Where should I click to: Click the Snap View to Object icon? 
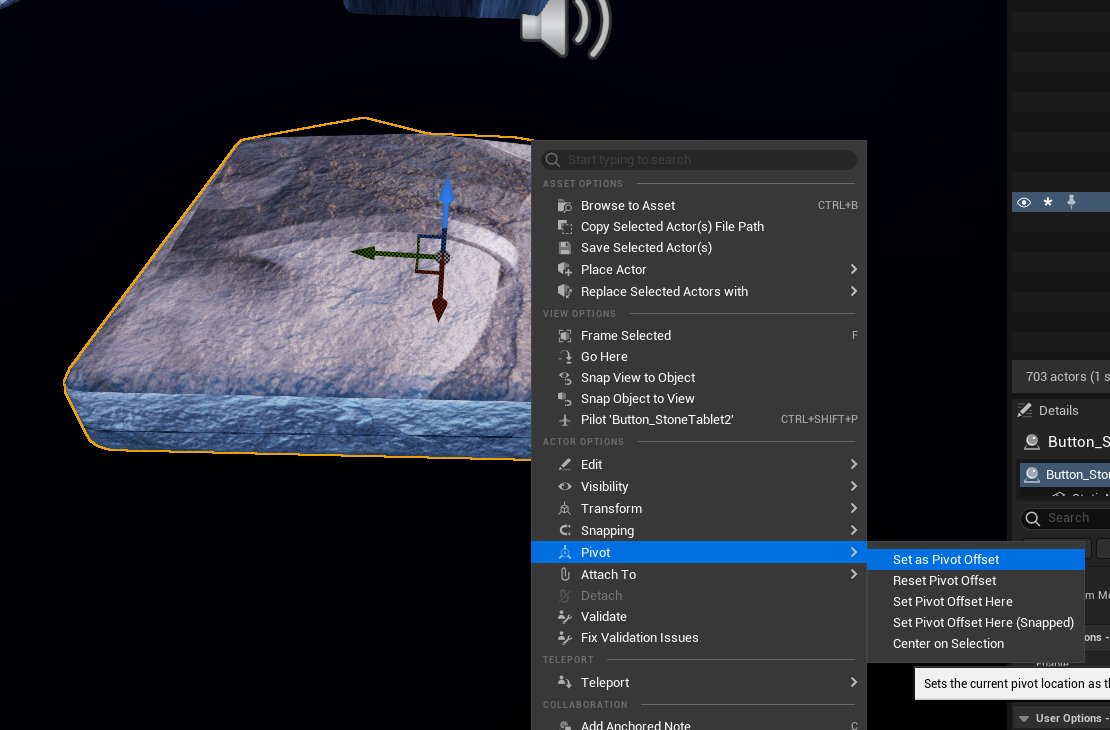coord(564,378)
